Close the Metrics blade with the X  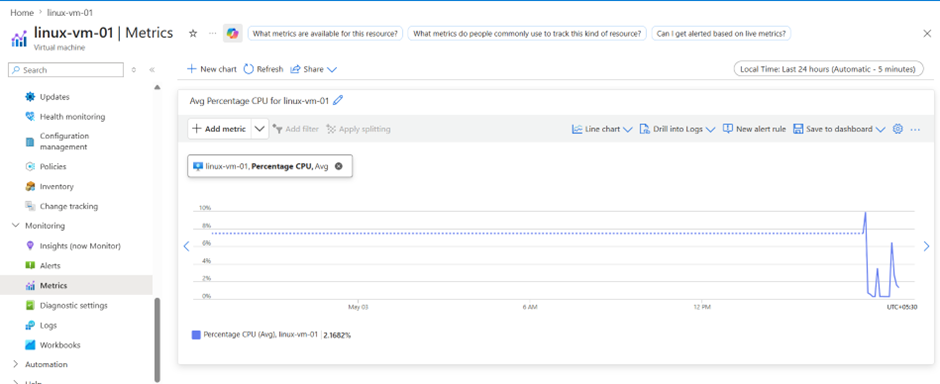click(927, 34)
